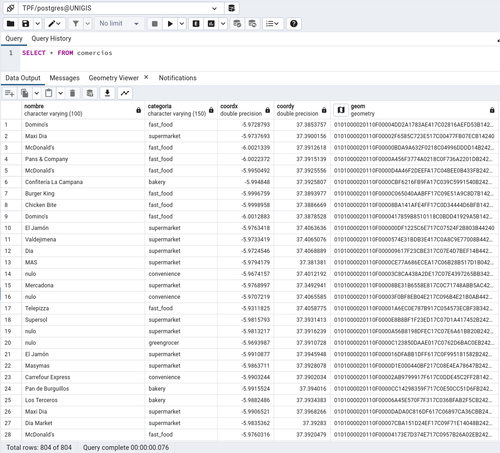Click the 'Total rows: 804 of 804' status
This screenshot has height=453, width=500.
[39, 448]
